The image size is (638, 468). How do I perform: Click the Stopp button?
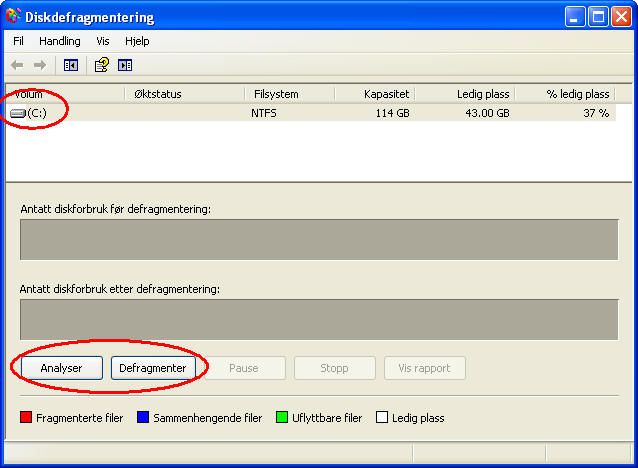click(x=334, y=368)
